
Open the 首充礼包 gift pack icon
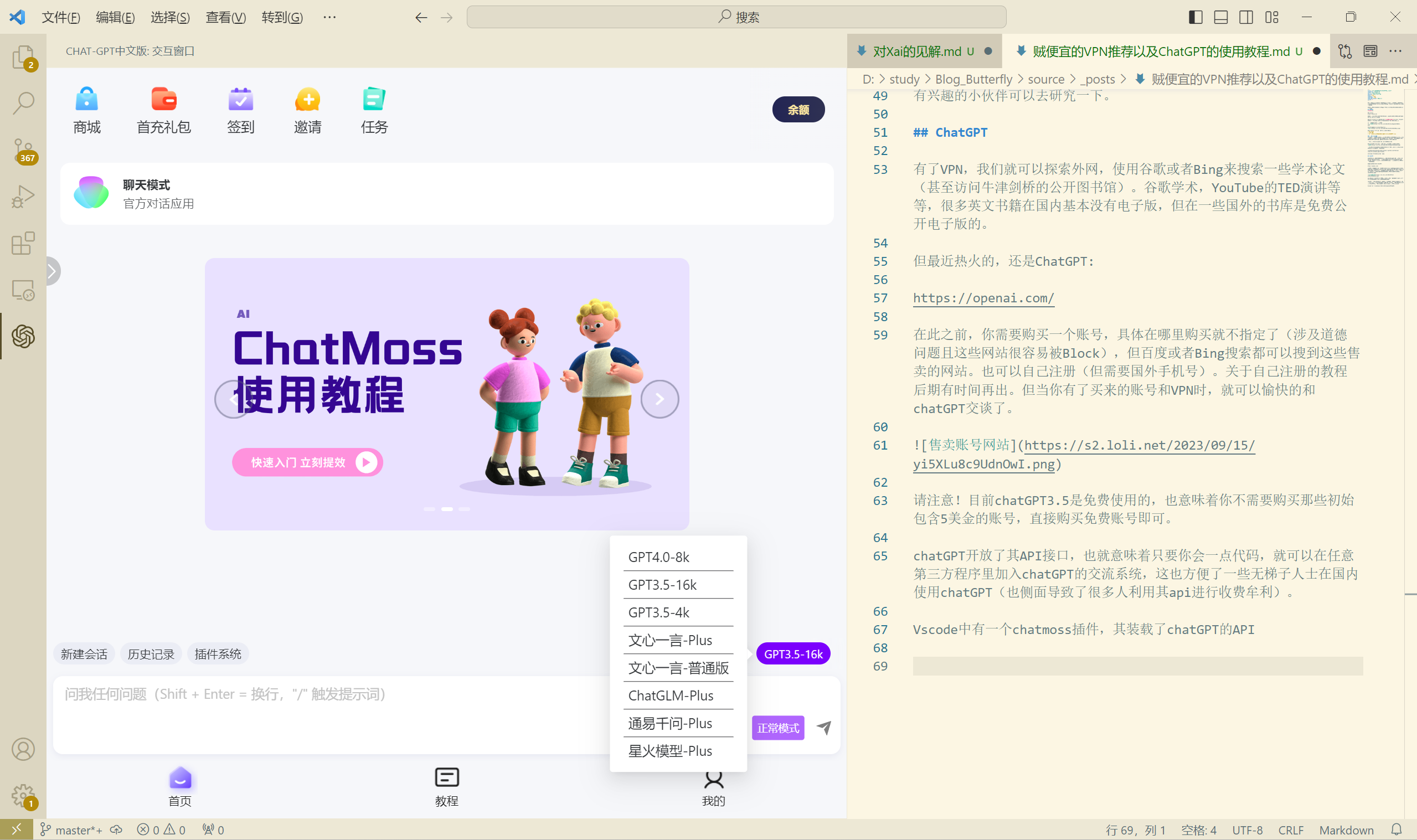163,111
